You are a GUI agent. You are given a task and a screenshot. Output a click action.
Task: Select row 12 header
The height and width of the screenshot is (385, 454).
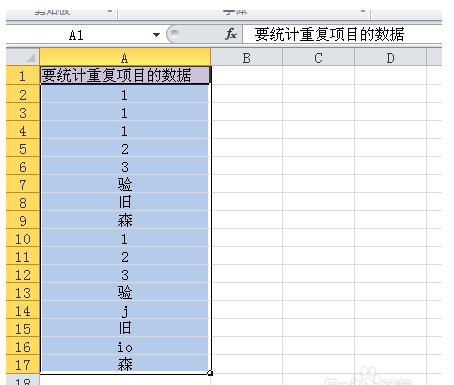[23, 274]
